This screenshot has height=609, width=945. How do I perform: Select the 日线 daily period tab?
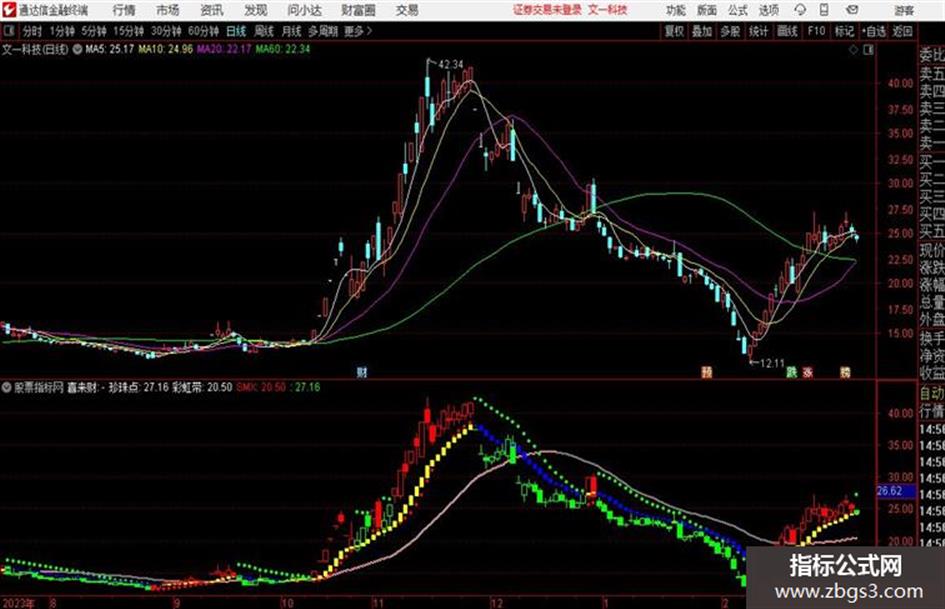(236, 31)
